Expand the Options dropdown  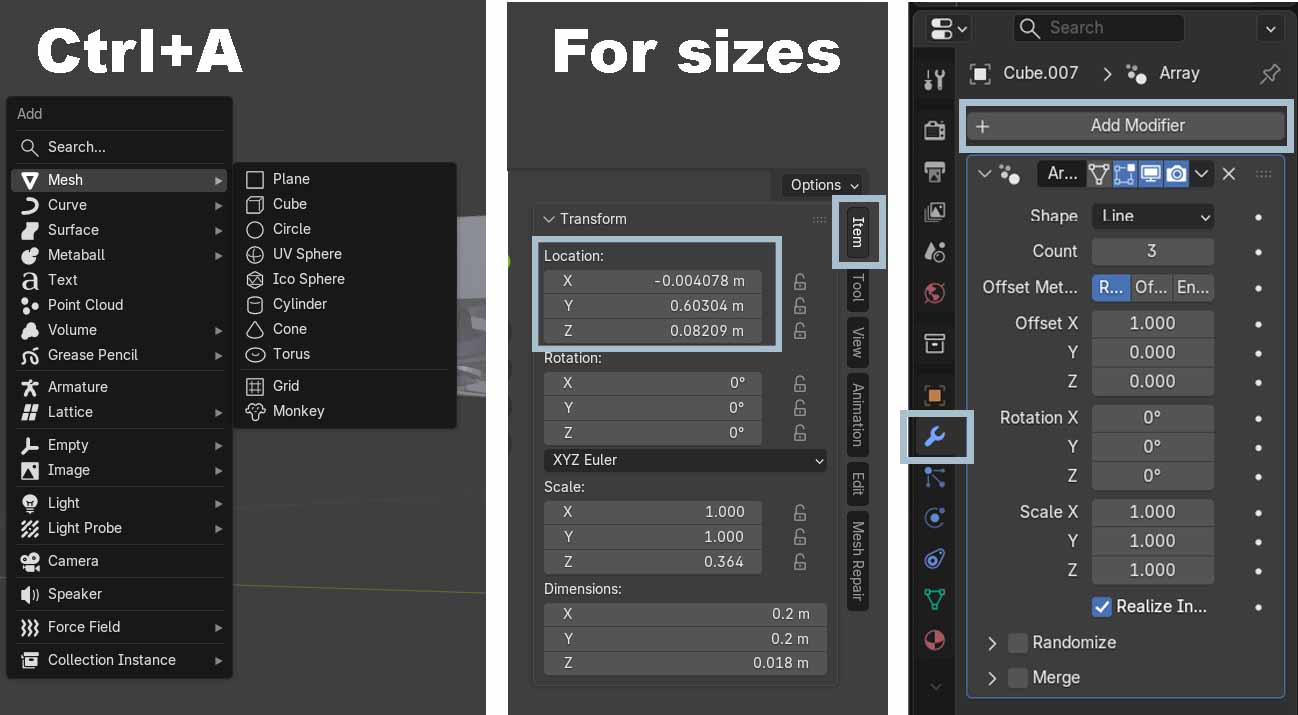point(823,185)
